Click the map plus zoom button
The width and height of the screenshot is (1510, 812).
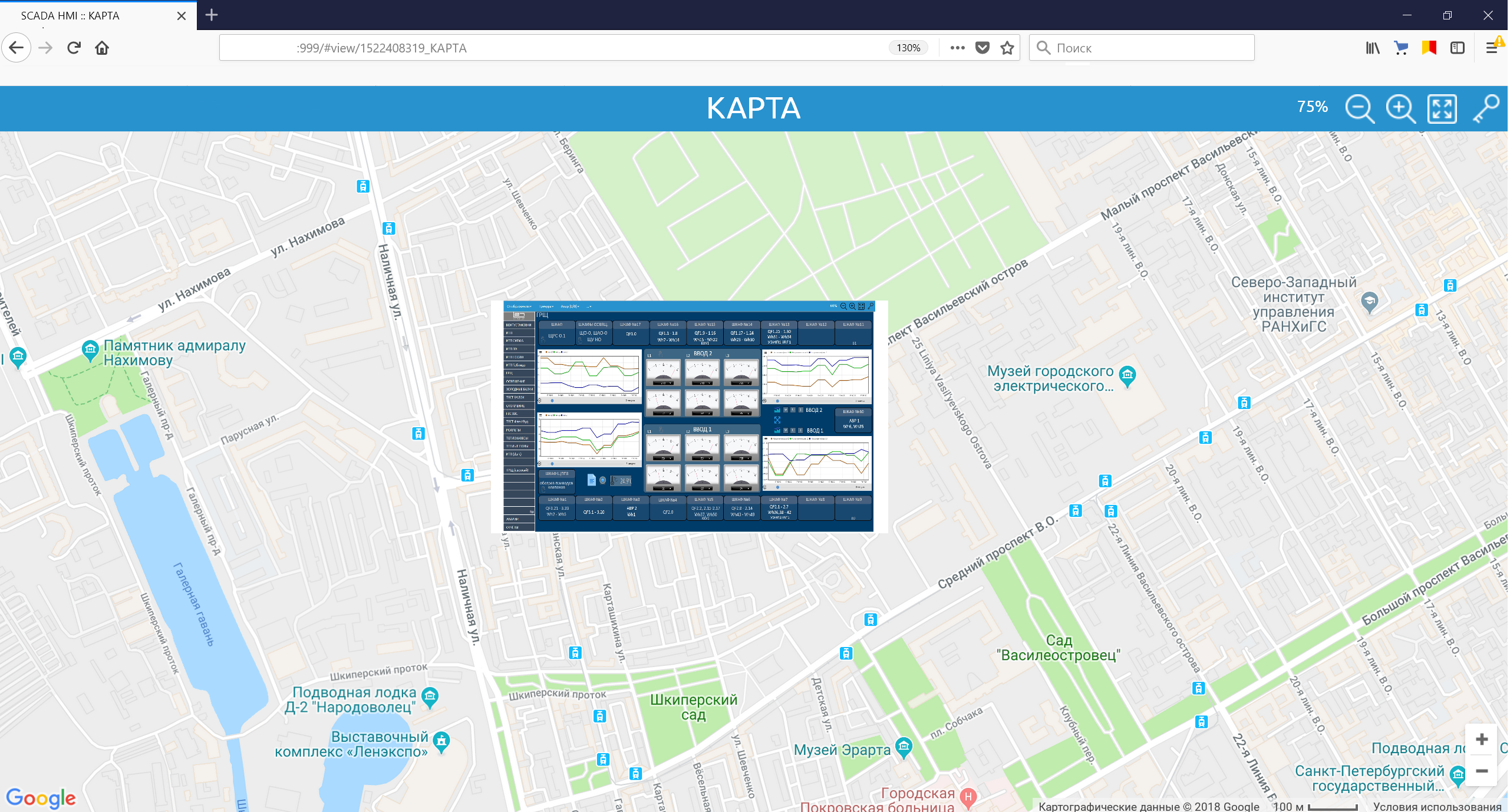1482,739
